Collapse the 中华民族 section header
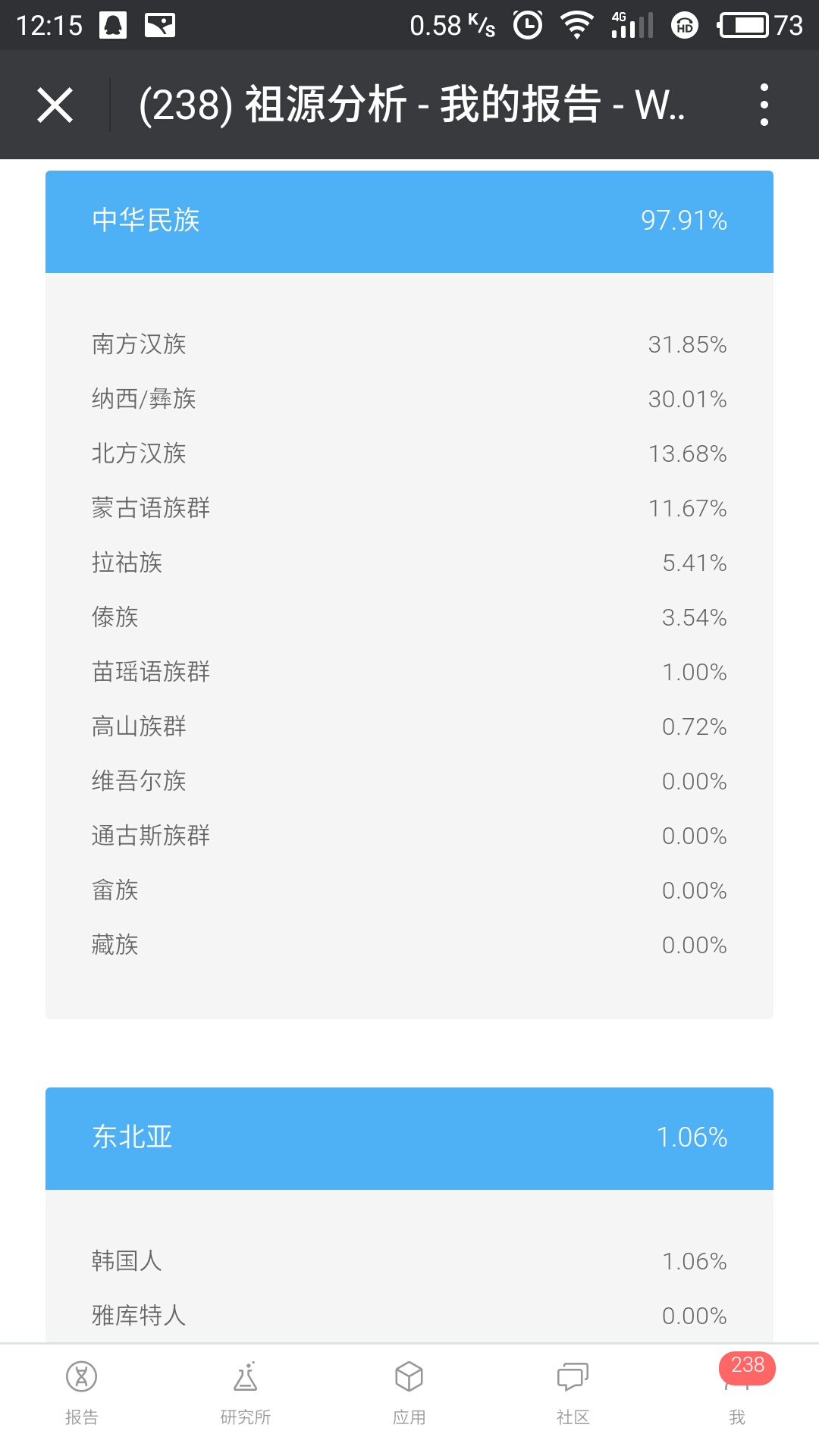The height and width of the screenshot is (1456, 819). click(409, 221)
